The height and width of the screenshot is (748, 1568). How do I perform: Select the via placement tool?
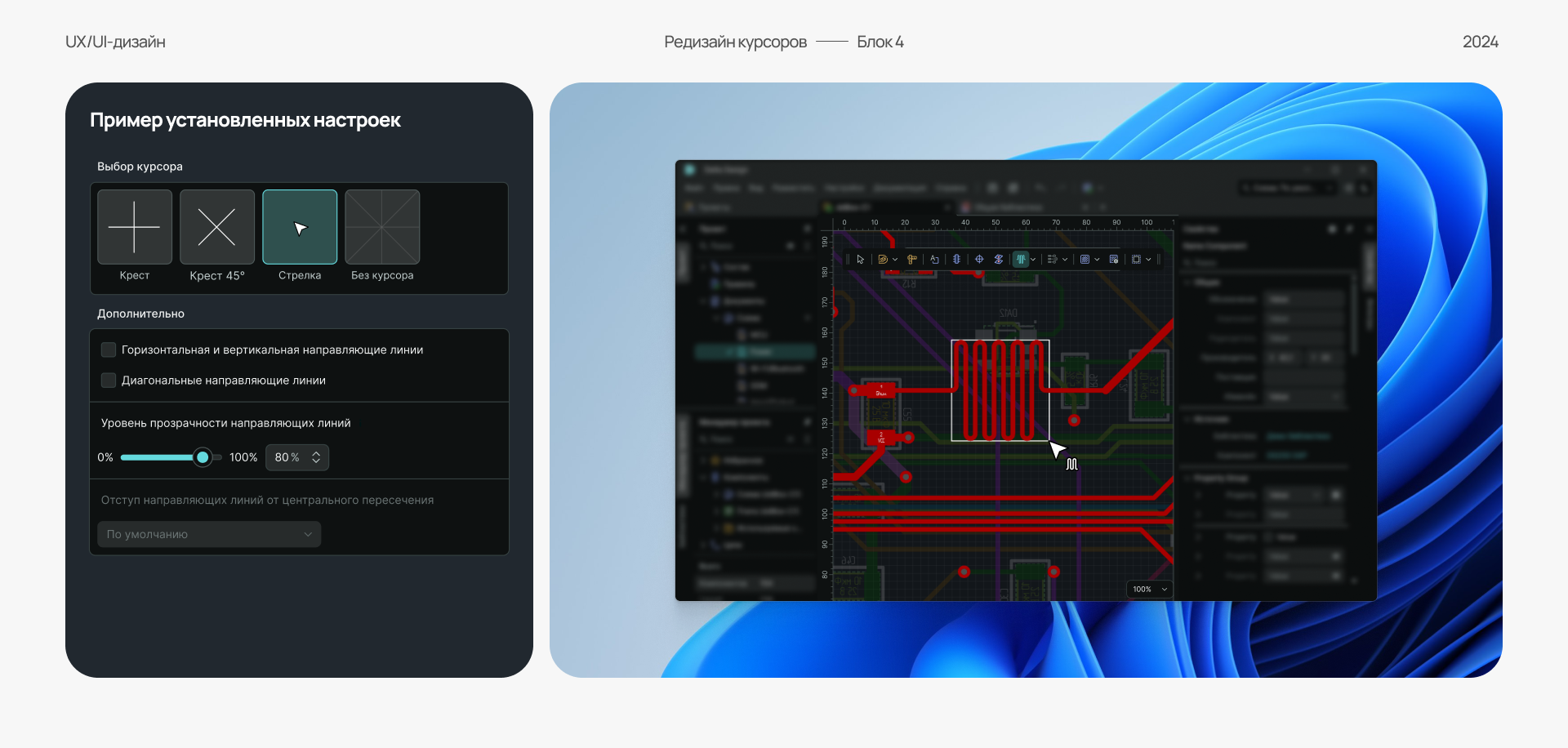[x=957, y=259]
